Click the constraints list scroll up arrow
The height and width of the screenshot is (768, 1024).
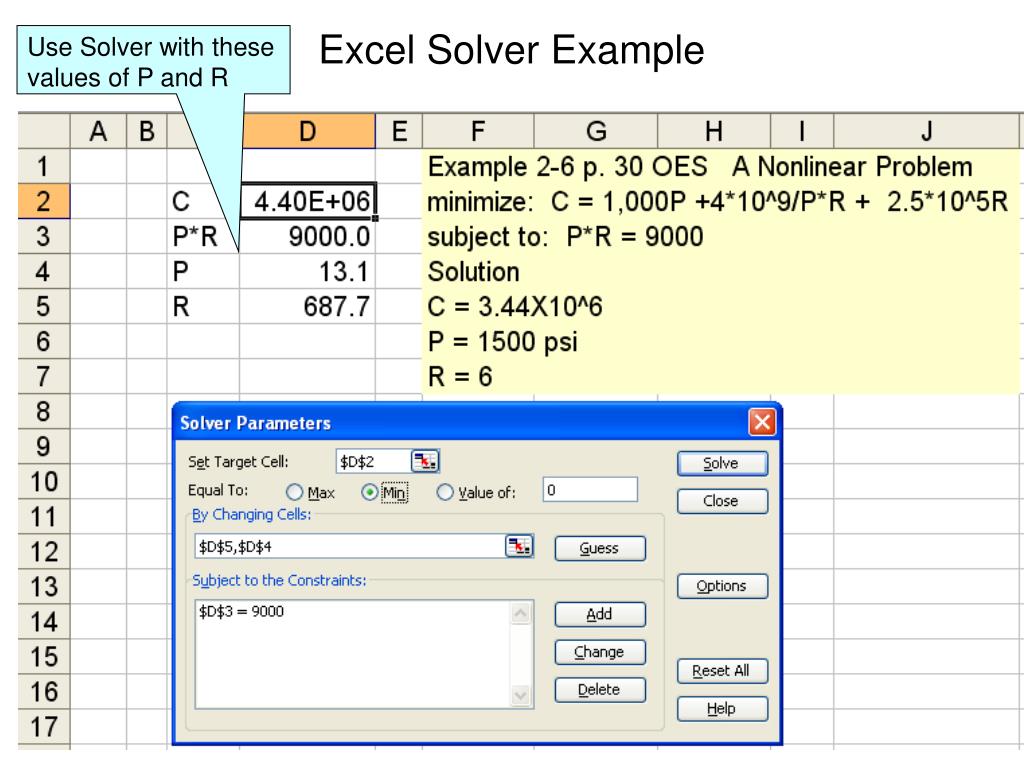point(520,613)
